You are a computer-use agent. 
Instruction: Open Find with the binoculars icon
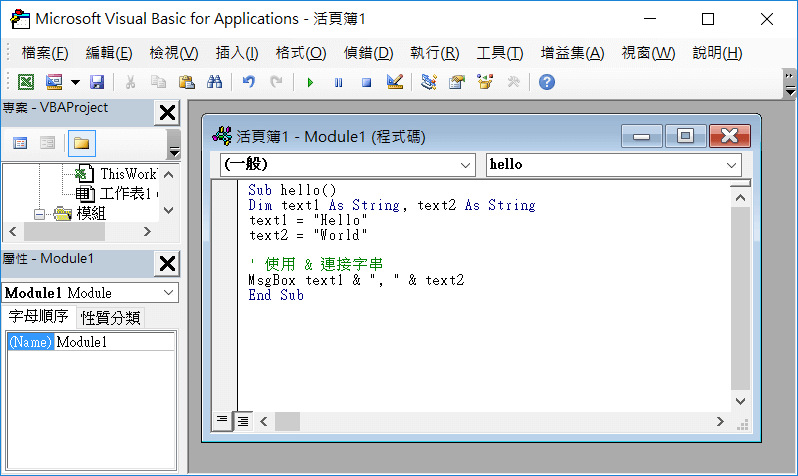point(214,82)
